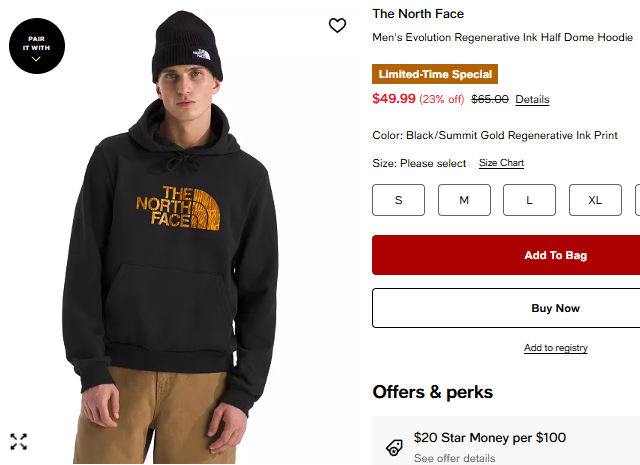Click See offer details link
This screenshot has width=640, height=465.
tap(454, 458)
